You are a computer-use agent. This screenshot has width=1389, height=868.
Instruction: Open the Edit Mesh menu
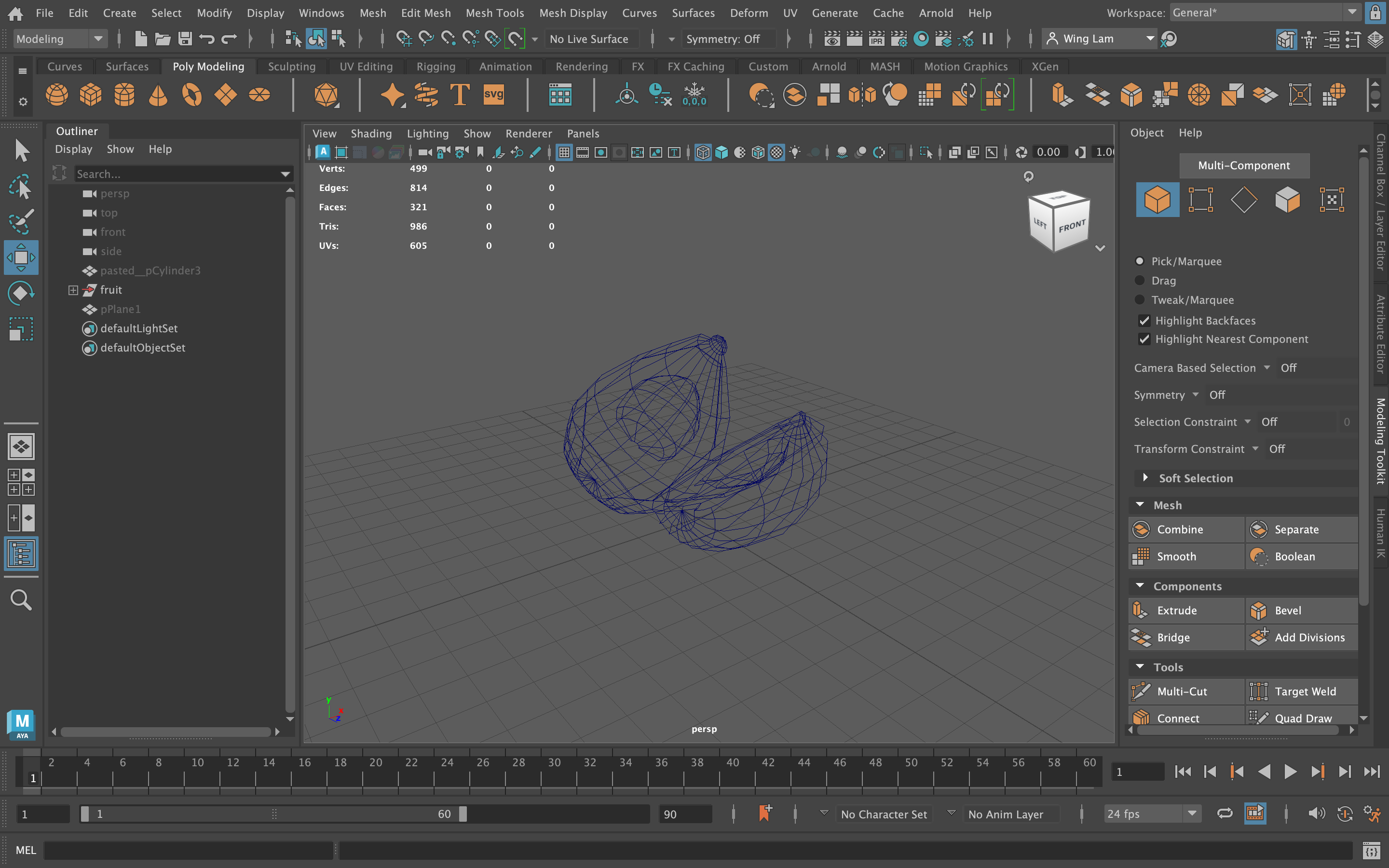point(426,13)
